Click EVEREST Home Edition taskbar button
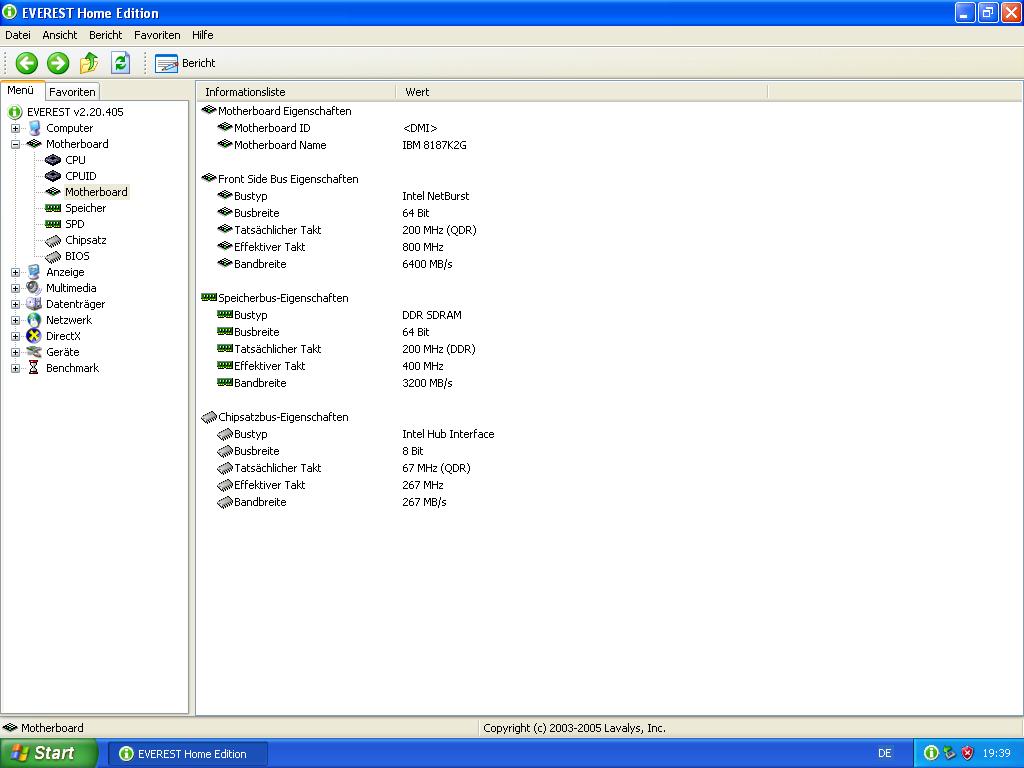Viewport: 1024px width, 768px height. pyautogui.click(x=187, y=754)
